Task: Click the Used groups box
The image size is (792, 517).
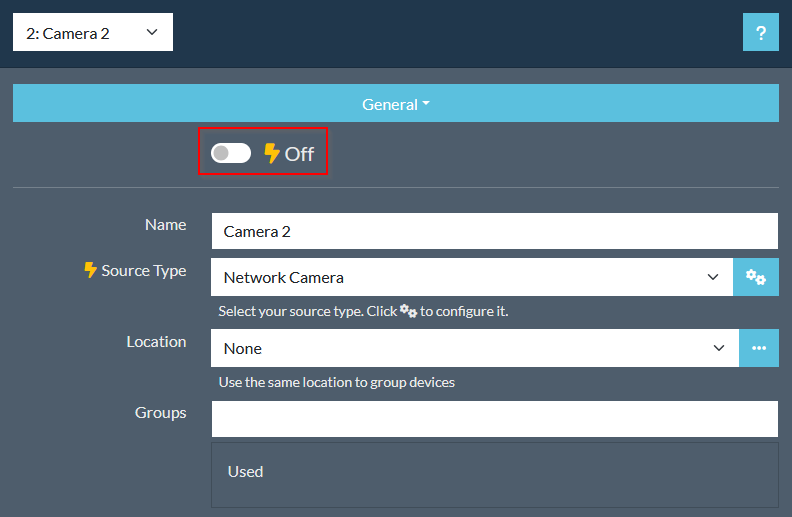Action: point(494,474)
